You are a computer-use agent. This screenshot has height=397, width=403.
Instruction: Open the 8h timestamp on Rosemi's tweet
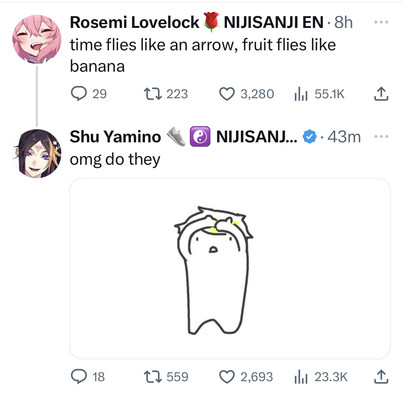(343, 23)
